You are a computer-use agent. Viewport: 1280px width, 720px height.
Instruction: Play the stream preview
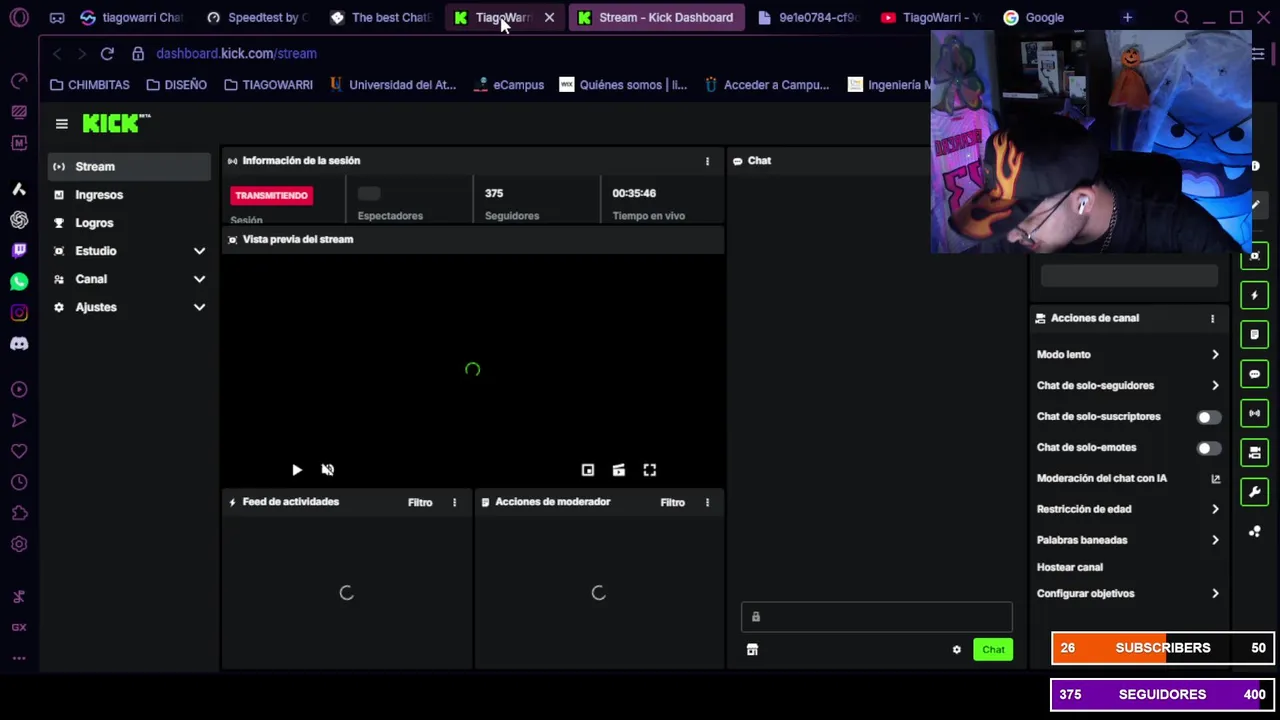coord(297,470)
